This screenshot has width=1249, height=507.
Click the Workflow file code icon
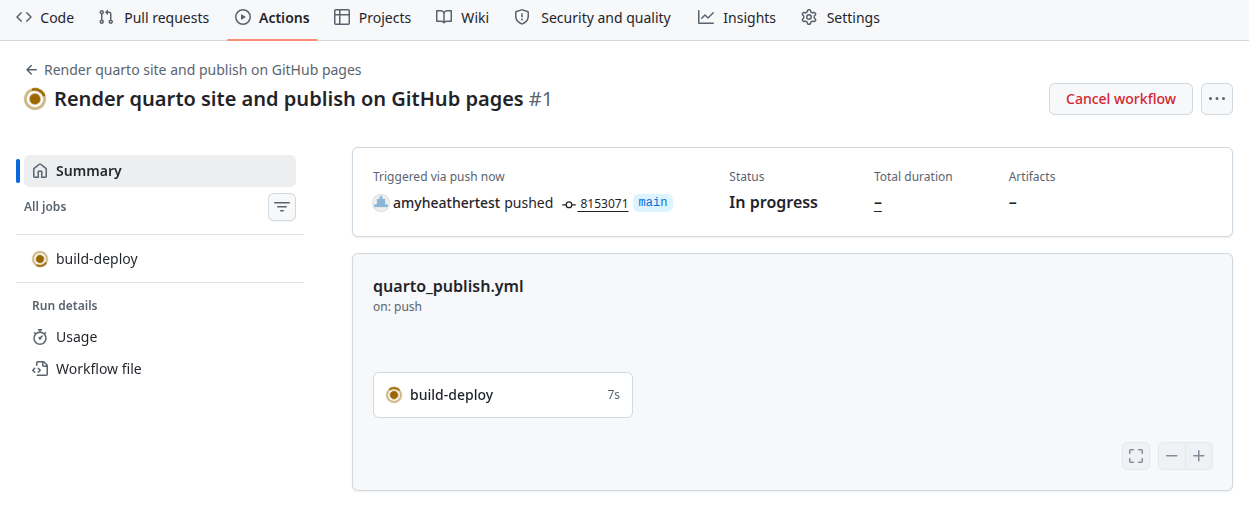coord(40,369)
